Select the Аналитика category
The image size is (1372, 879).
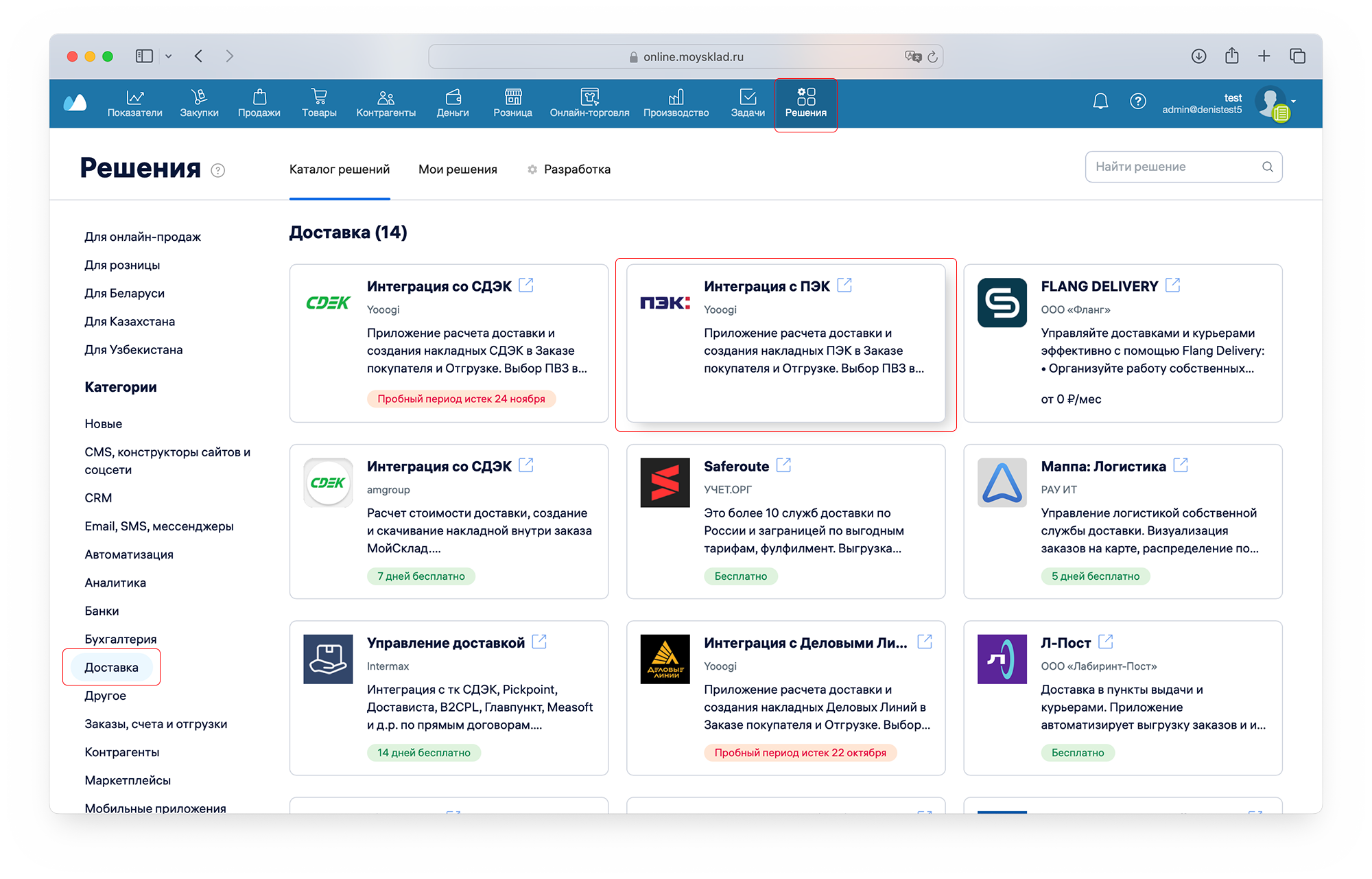click(x=115, y=583)
